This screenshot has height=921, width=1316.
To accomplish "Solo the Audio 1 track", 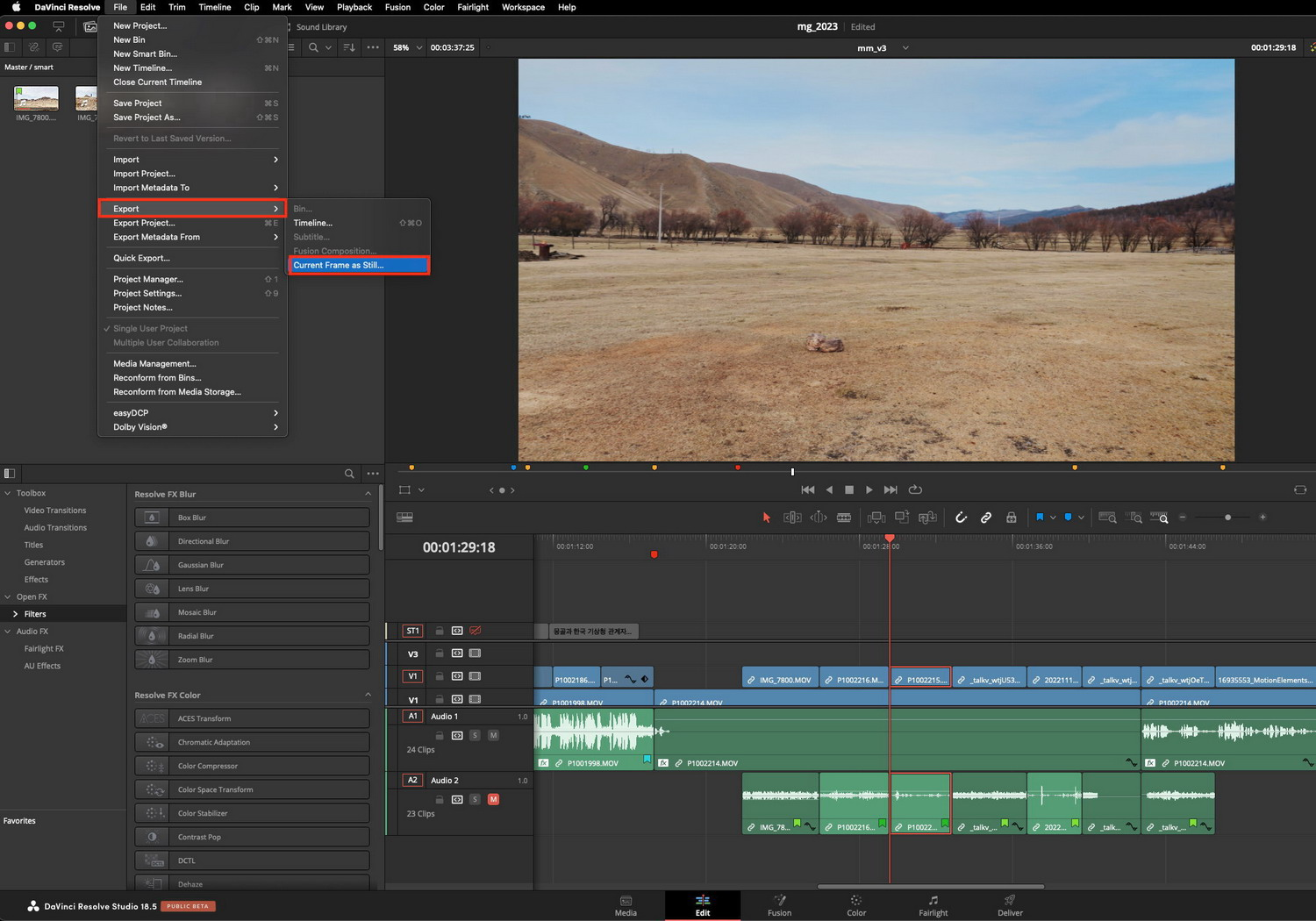I will pyautogui.click(x=475, y=735).
